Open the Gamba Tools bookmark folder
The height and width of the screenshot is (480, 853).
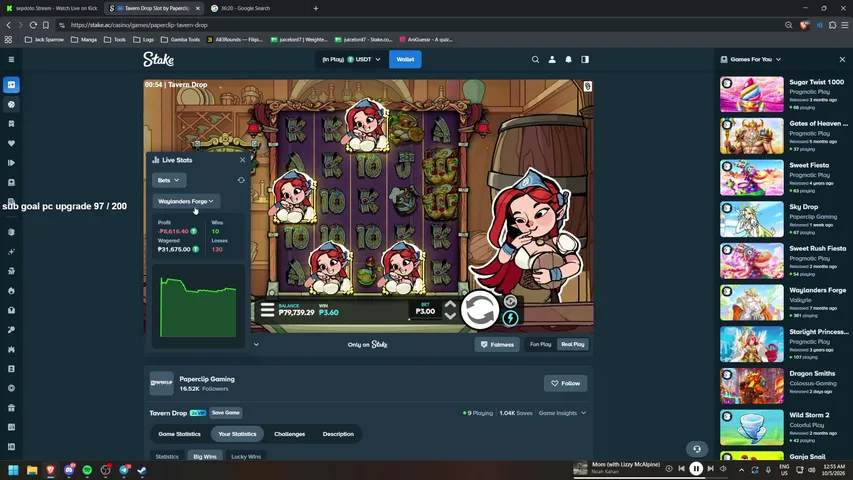(181, 40)
